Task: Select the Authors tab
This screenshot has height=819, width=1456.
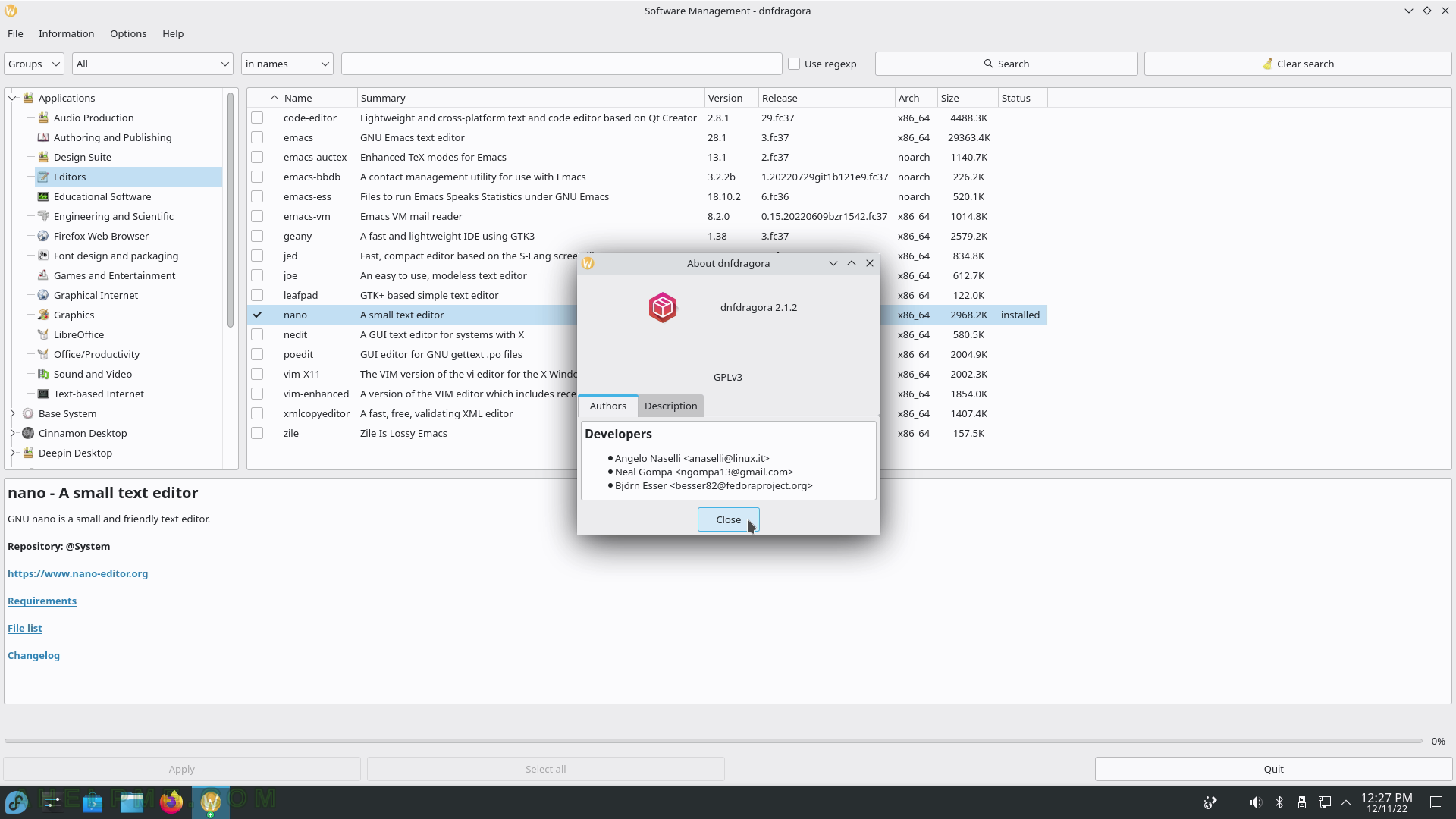Action: 608,406
